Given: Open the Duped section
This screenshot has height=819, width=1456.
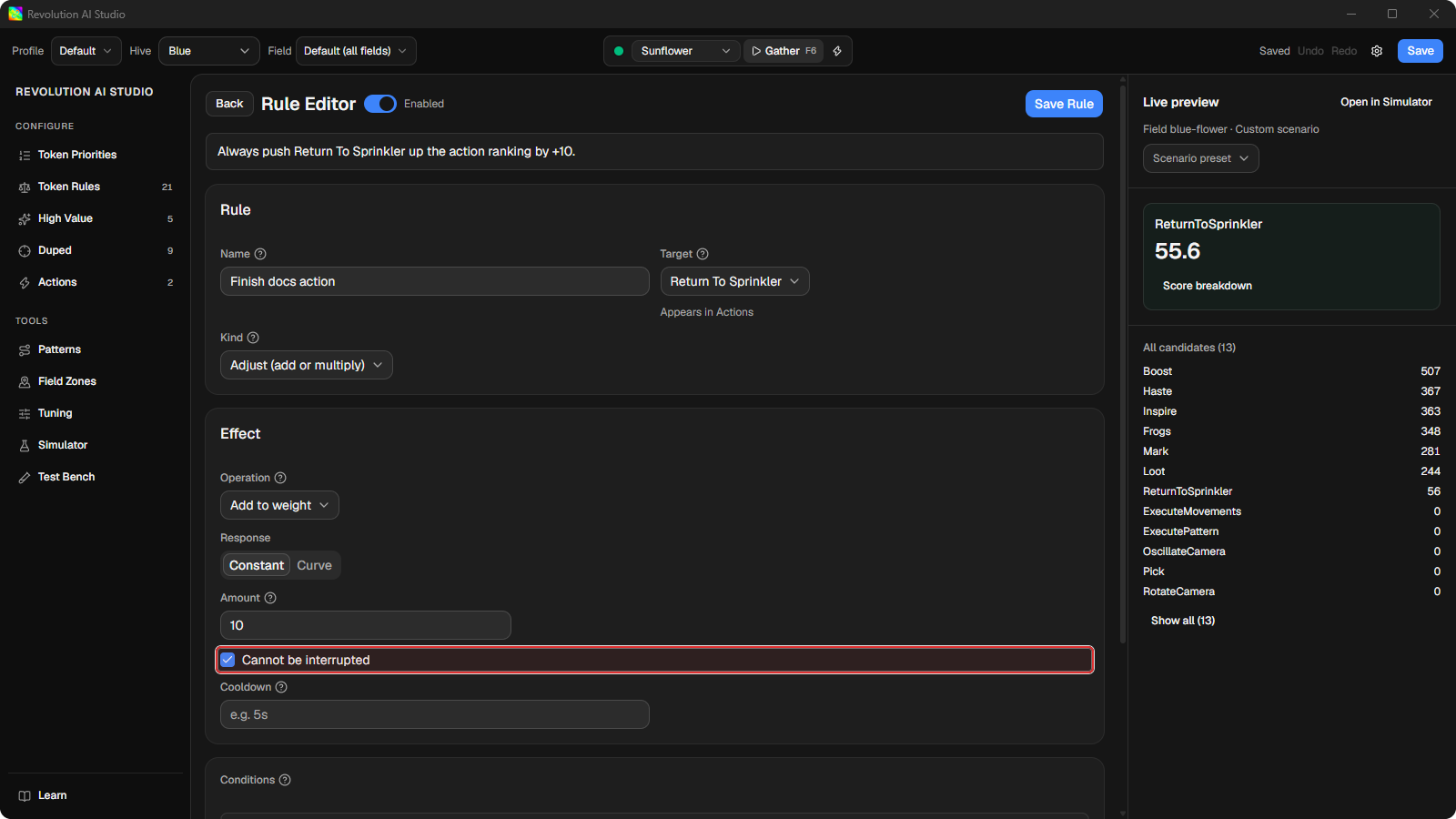Looking at the screenshot, I should coord(96,250).
